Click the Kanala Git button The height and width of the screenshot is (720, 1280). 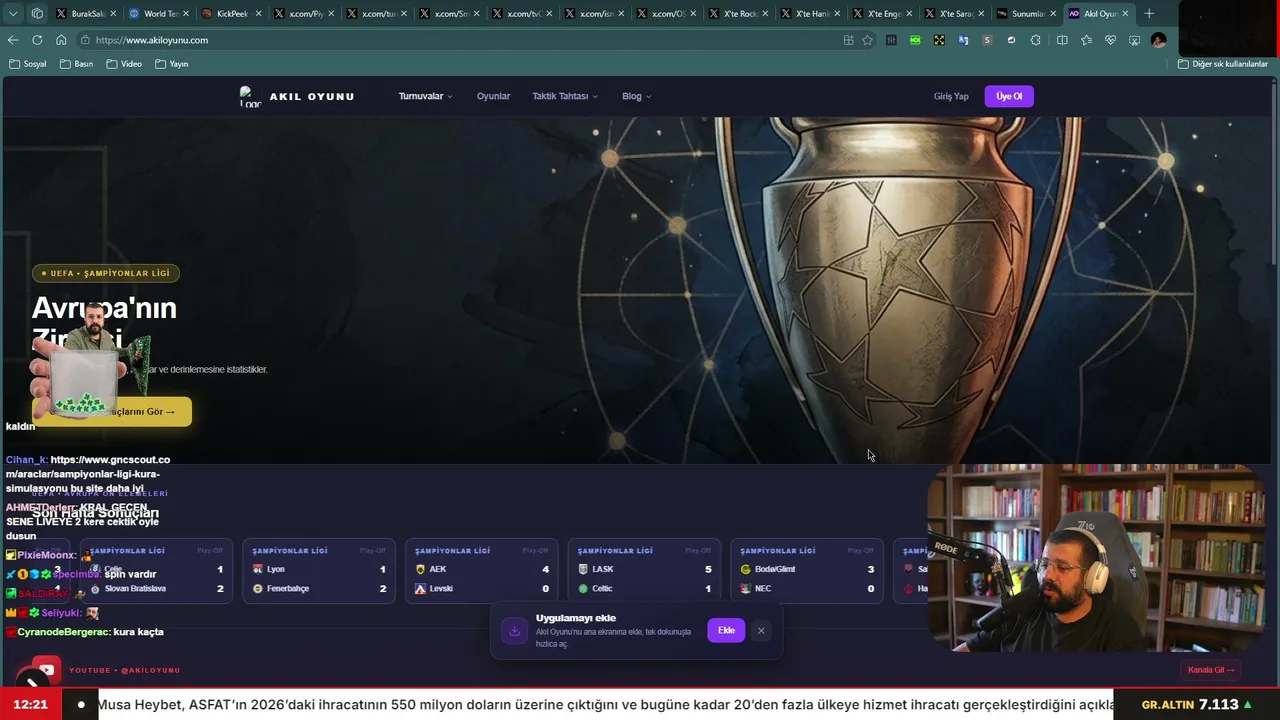click(x=1211, y=670)
